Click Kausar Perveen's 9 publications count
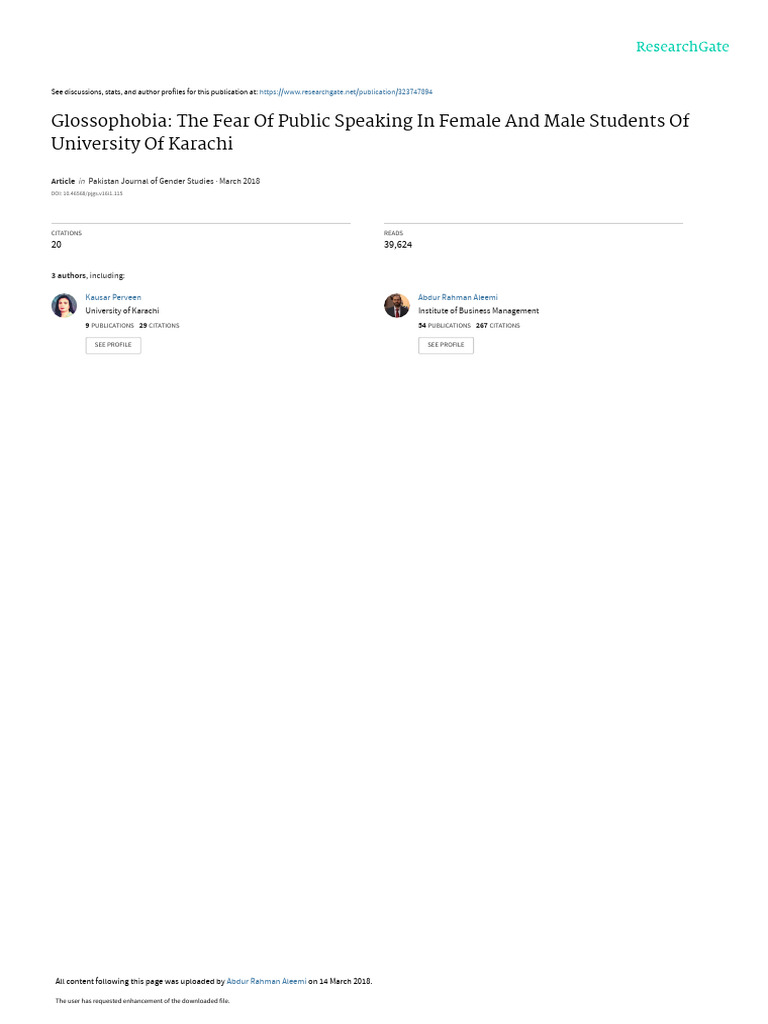This screenshot has width=768, height=1024. click(110, 326)
